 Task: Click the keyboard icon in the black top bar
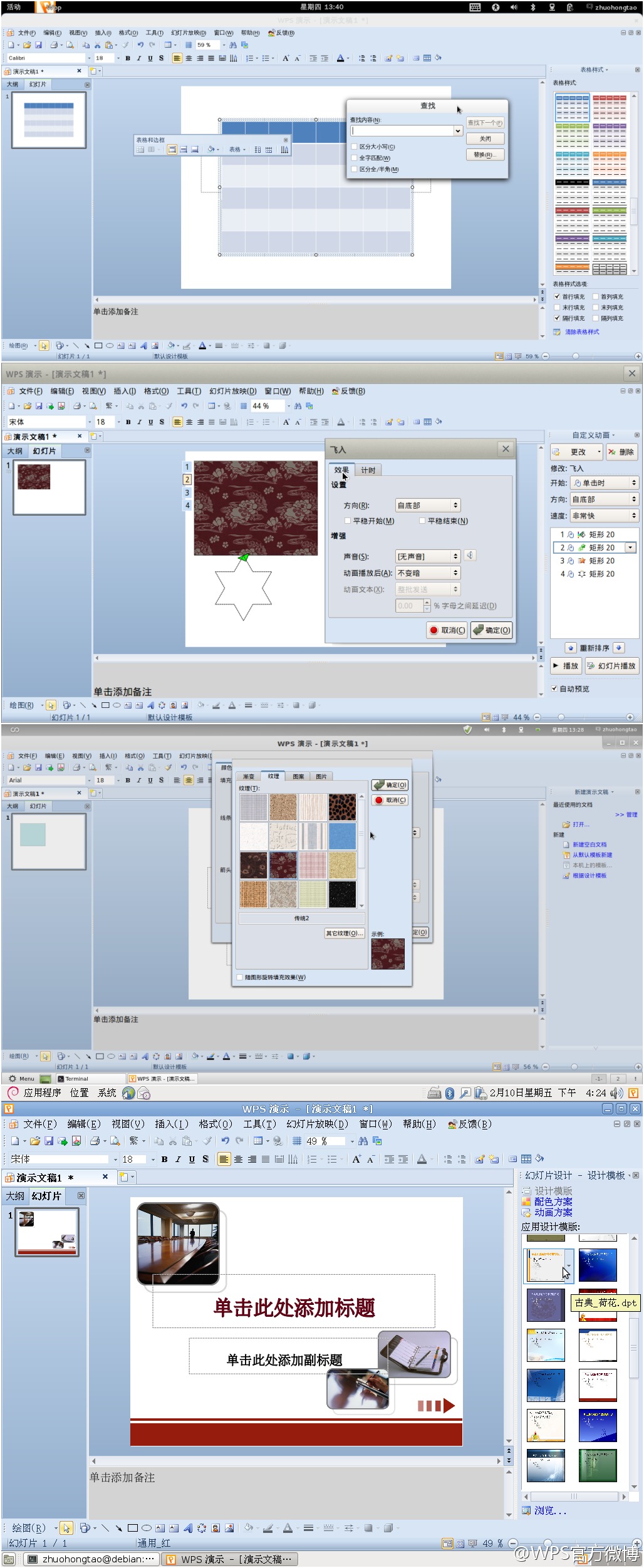click(475, 8)
